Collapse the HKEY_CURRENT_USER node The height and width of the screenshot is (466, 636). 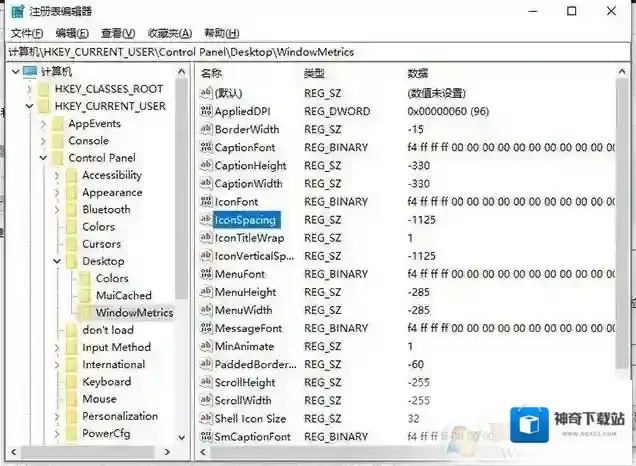[29, 106]
